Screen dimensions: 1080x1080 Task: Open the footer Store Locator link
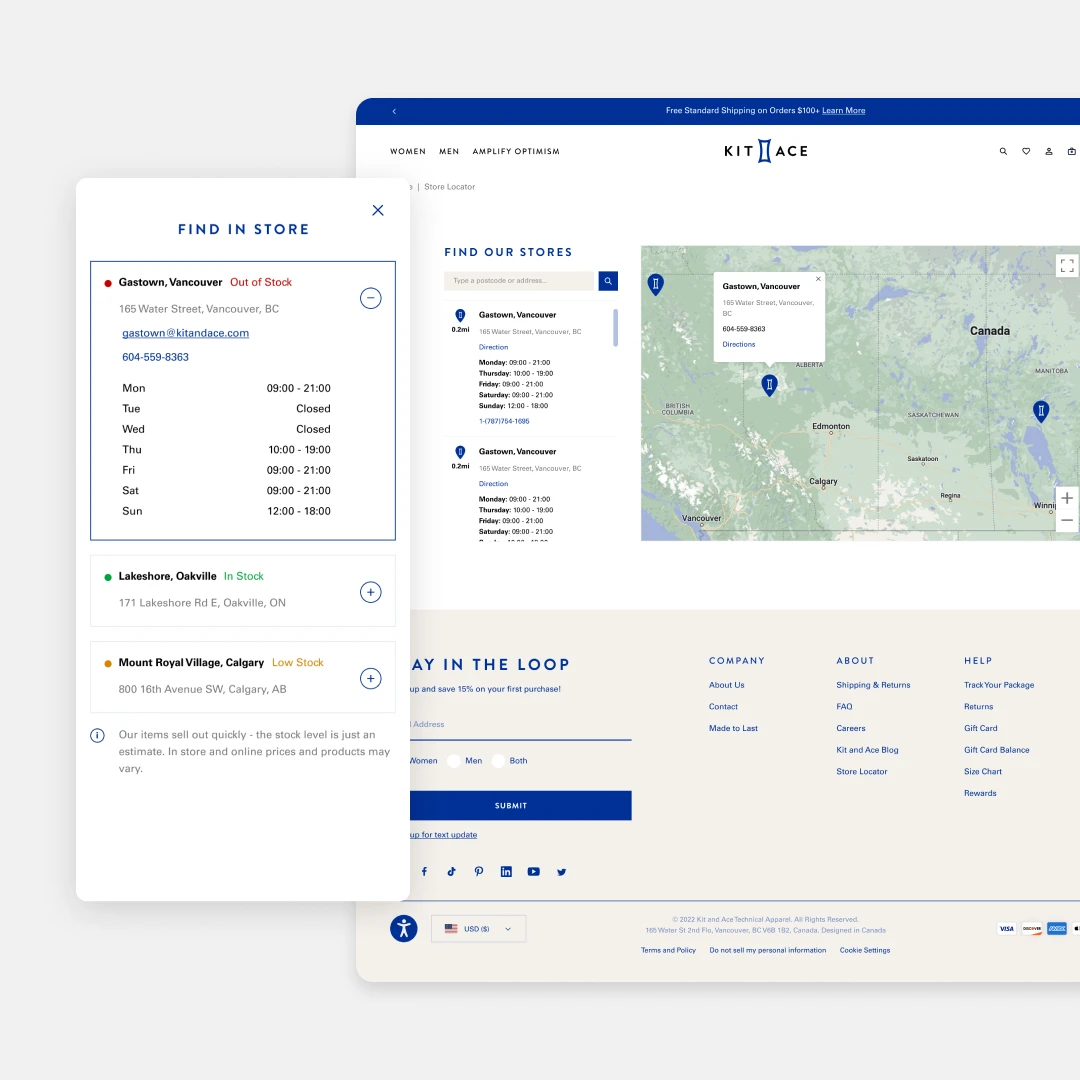[x=862, y=771]
